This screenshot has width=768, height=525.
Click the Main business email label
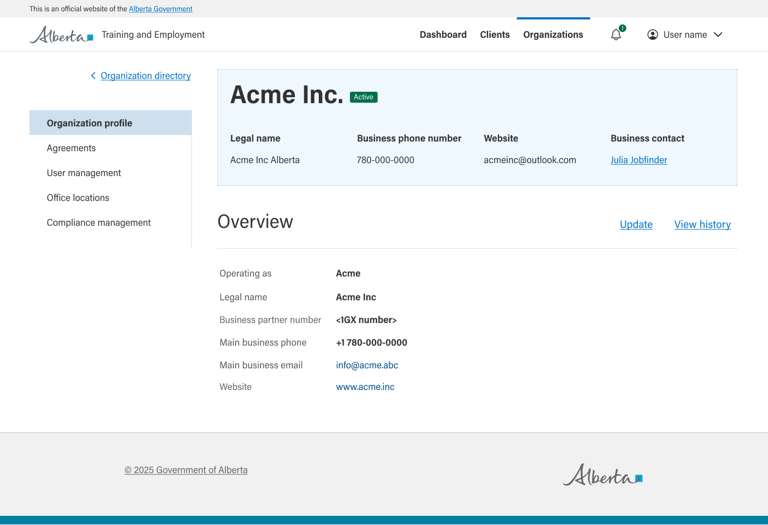click(x=261, y=365)
